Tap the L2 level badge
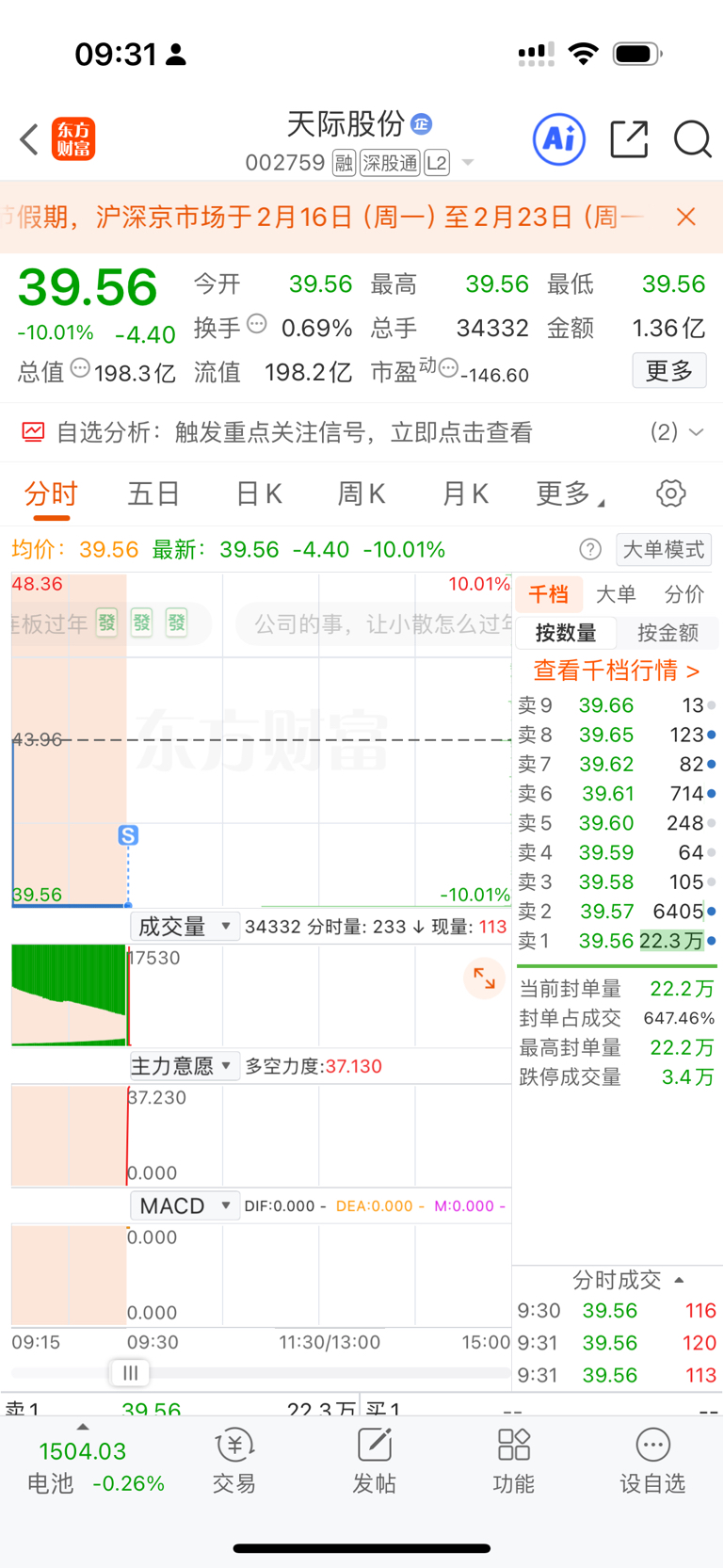 tap(437, 163)
